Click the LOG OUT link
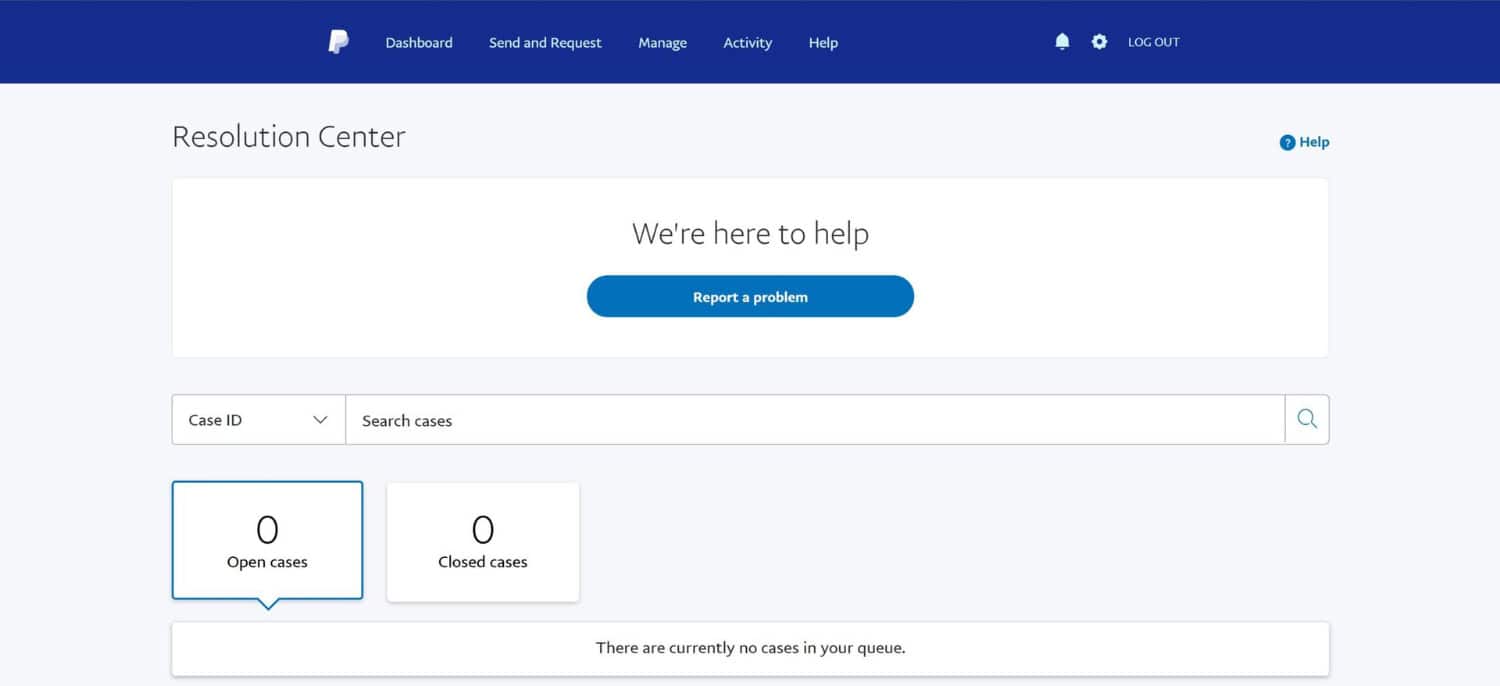Viewport: 1500px width, 686px height. pos(1154,42)
